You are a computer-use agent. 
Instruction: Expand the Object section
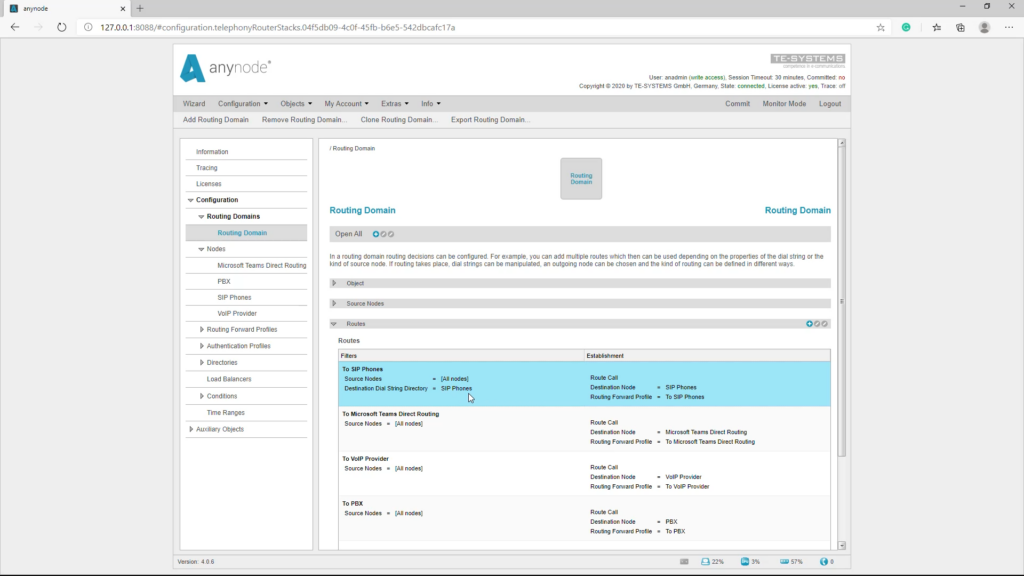pyautogui.click(x=334, y=283)
